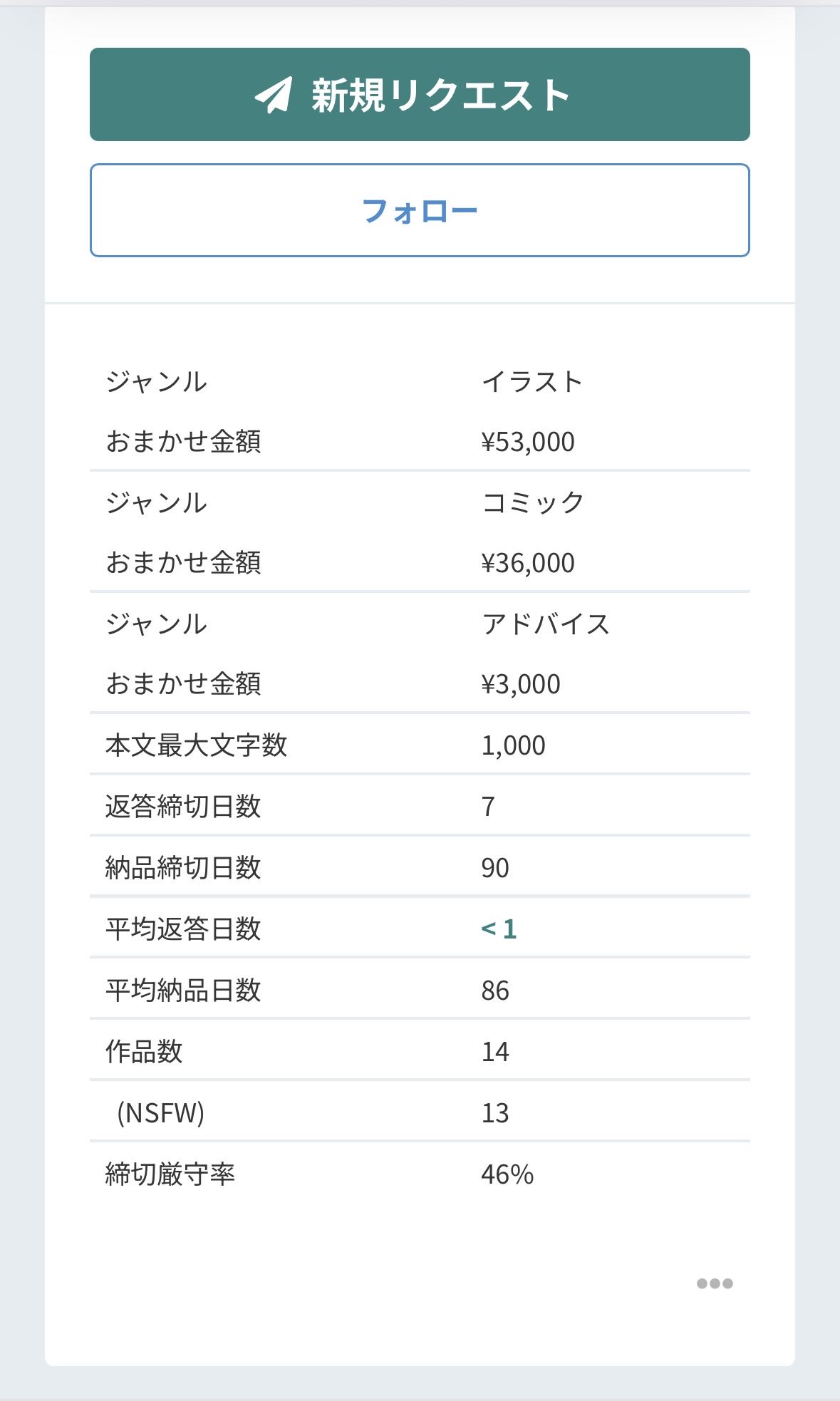Click the 返答締切日数 label
The width and height of the screenshot is (840, 1401).
coord(183,807)
